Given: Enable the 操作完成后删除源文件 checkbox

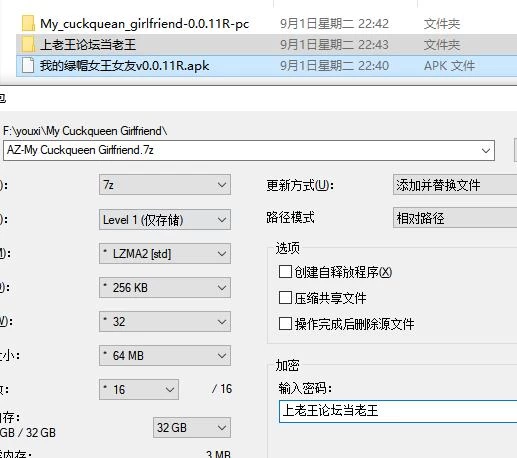Looking at the screenshot, I should (285, 324).
